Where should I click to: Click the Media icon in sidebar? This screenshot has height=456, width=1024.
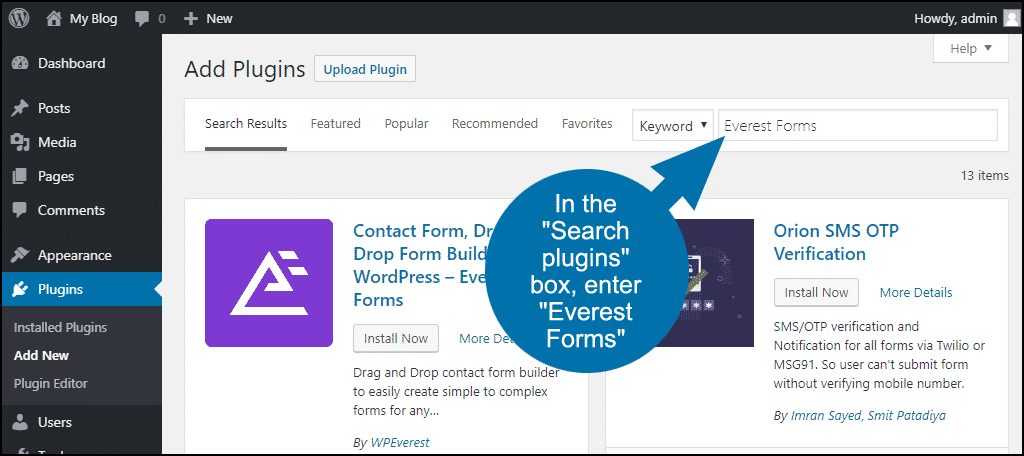coord(20,142)
